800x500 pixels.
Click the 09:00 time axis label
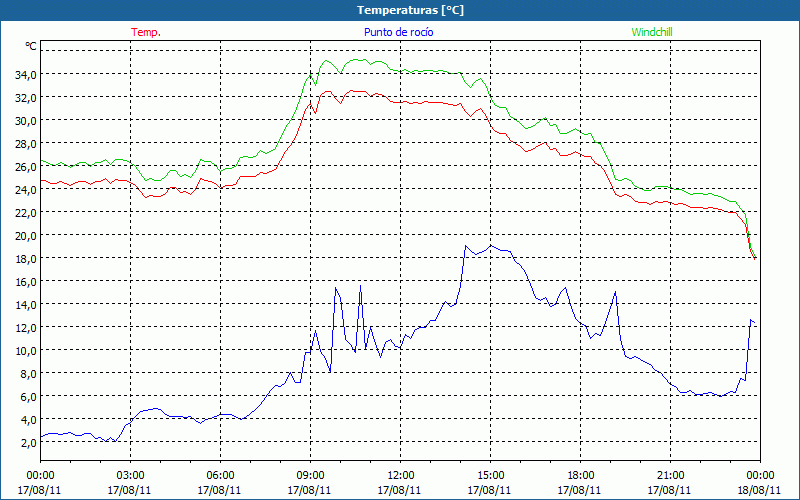pos(310,476)
